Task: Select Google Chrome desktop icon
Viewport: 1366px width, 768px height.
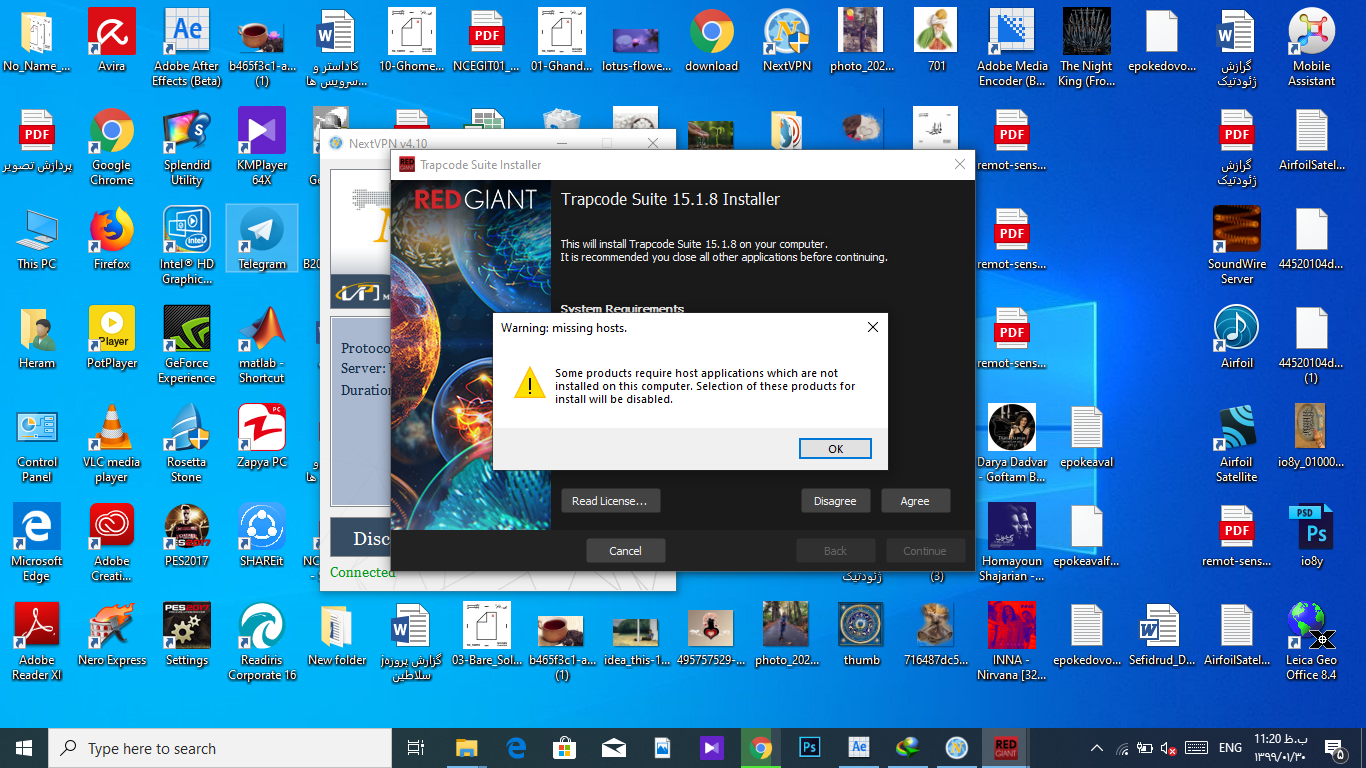Action: pyautogui.click(x=112, y=147)
